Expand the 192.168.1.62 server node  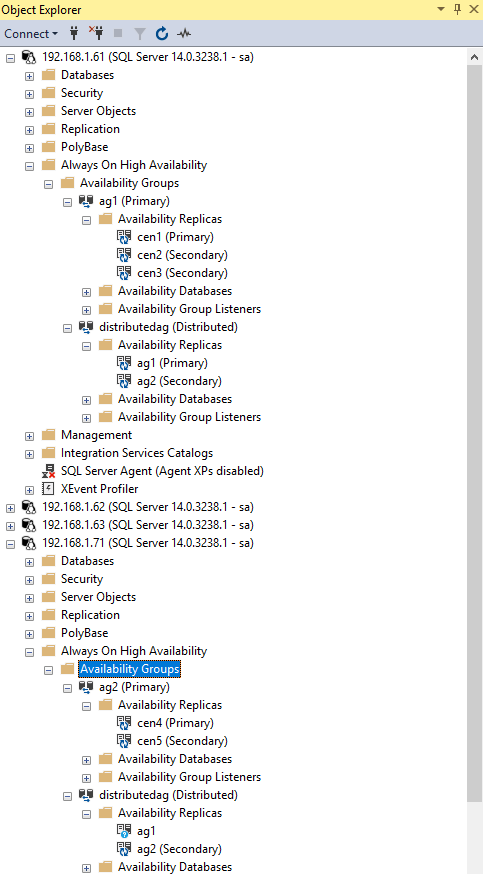[10, 508]
